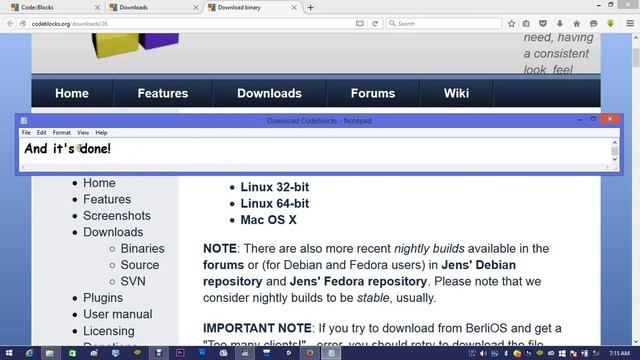This screenshot has height=360, width=640.
Task: Open sidebar Downloads link
Action: pos(113,232)
